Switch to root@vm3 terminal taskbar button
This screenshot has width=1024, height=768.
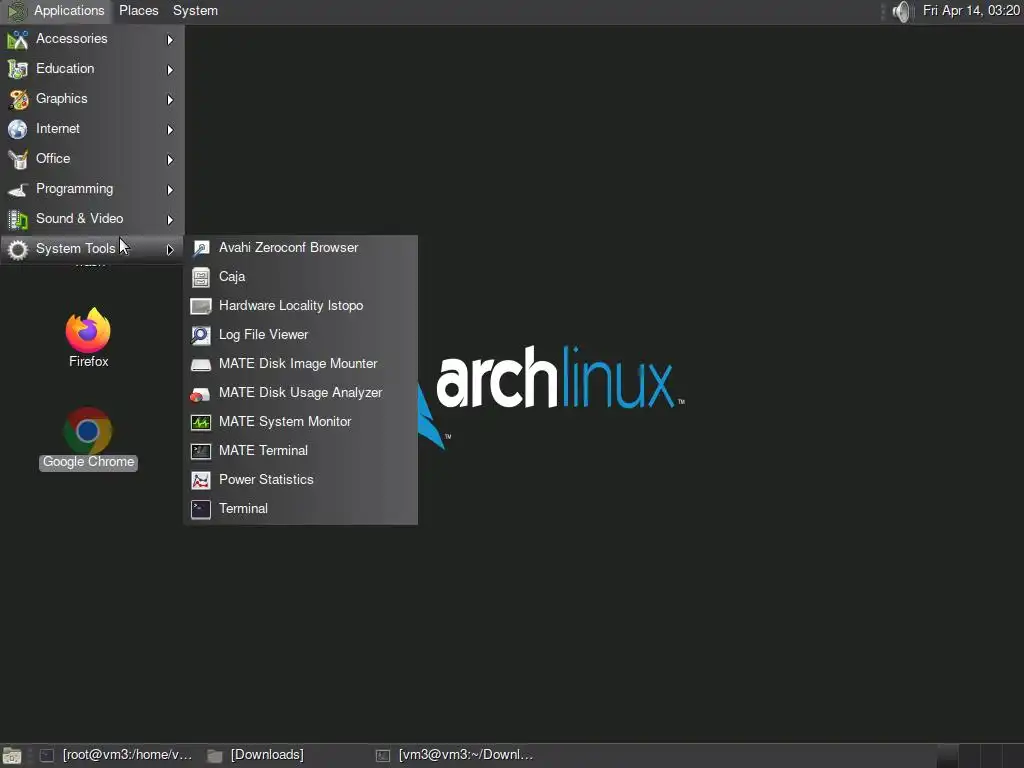[x=116, y=755]
